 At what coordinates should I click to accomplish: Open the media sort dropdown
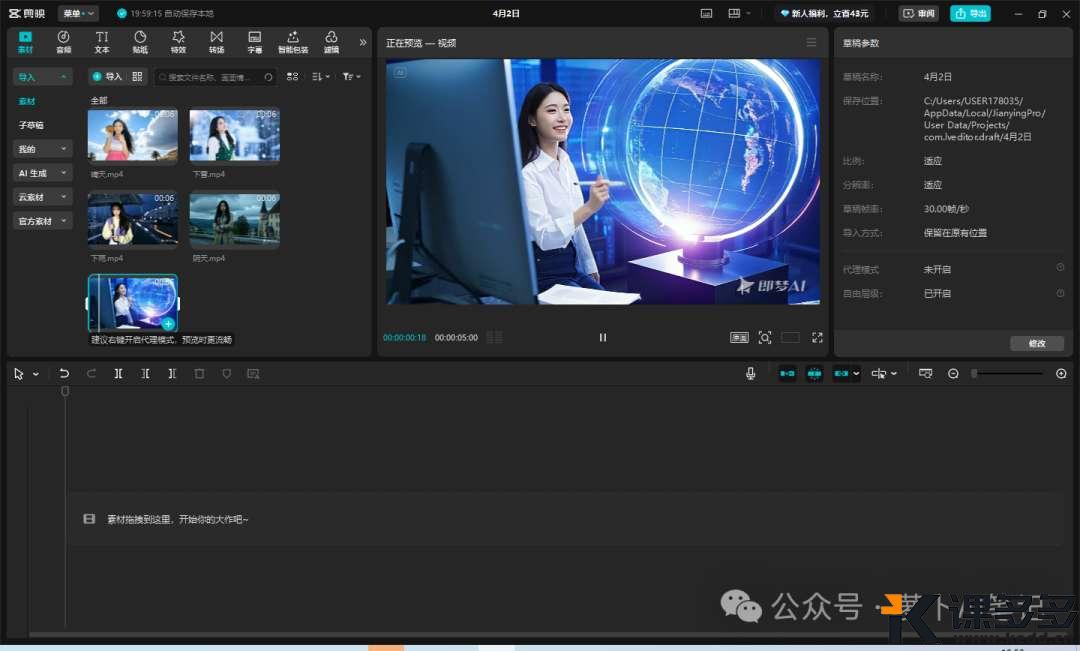320,76
